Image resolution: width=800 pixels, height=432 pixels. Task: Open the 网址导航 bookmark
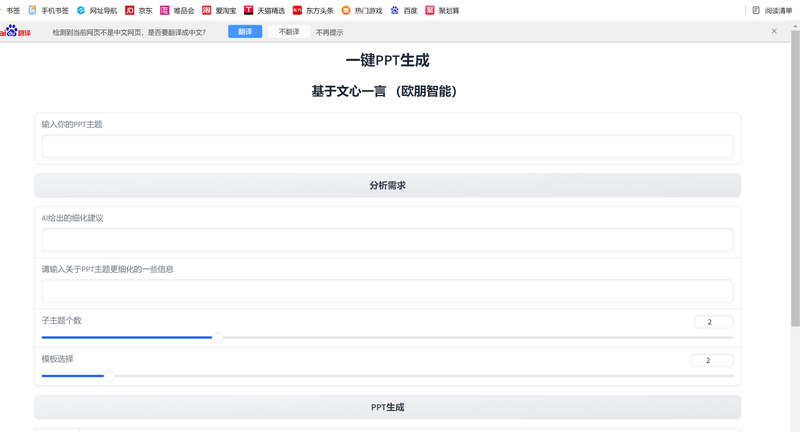[97, 10]
